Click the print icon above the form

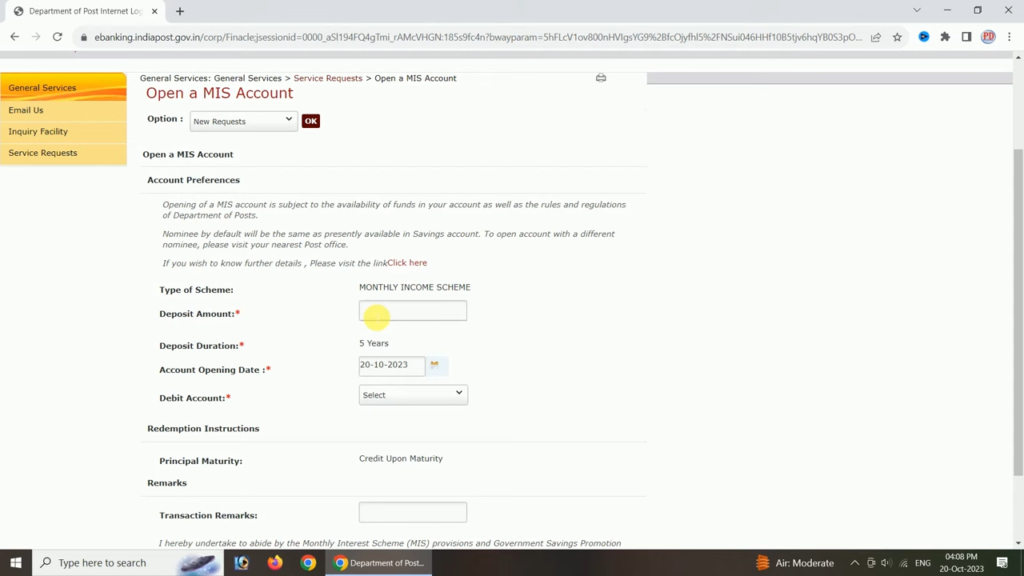[x=601, y=78]
